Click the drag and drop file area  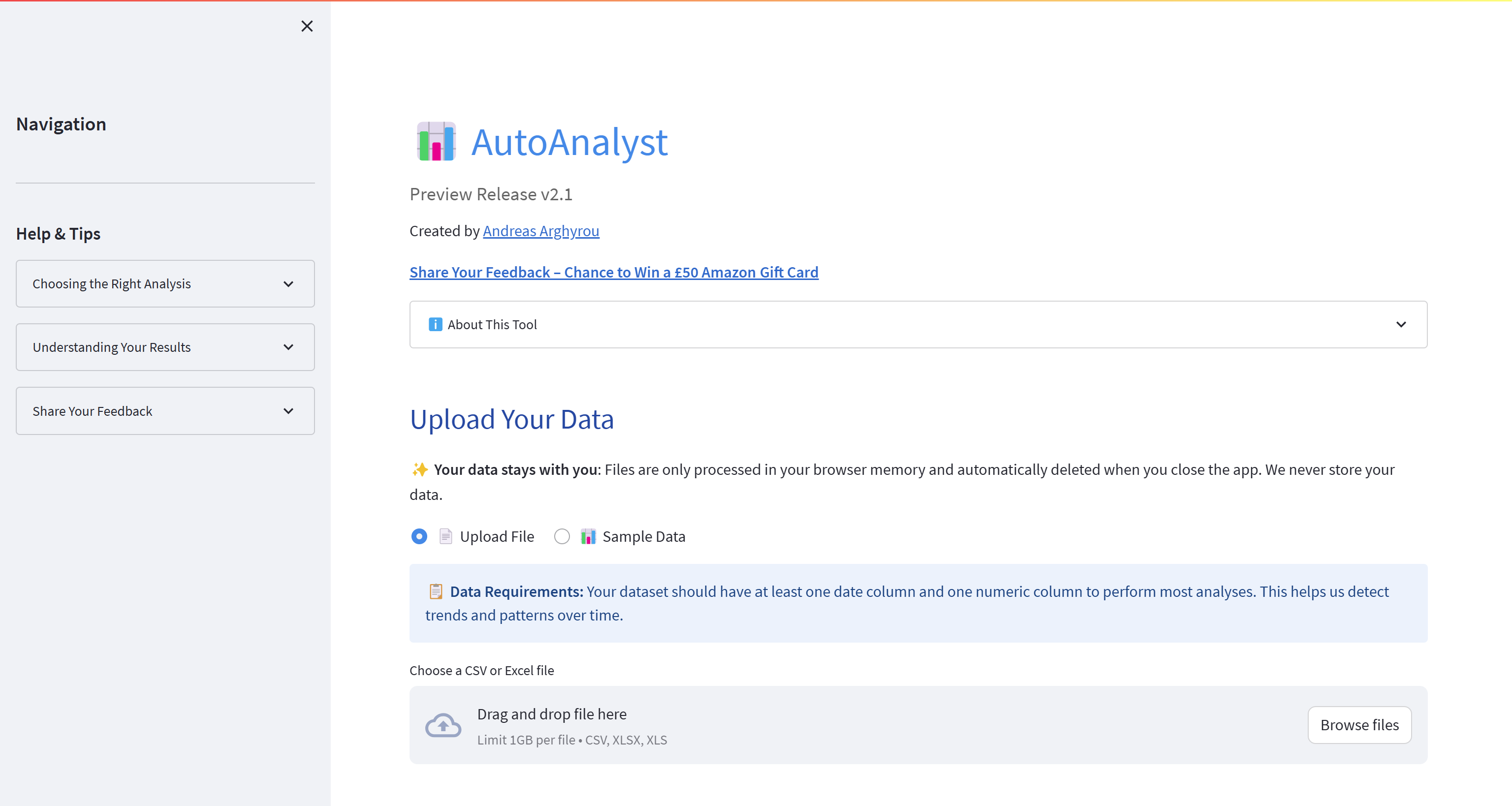(822, 725)
